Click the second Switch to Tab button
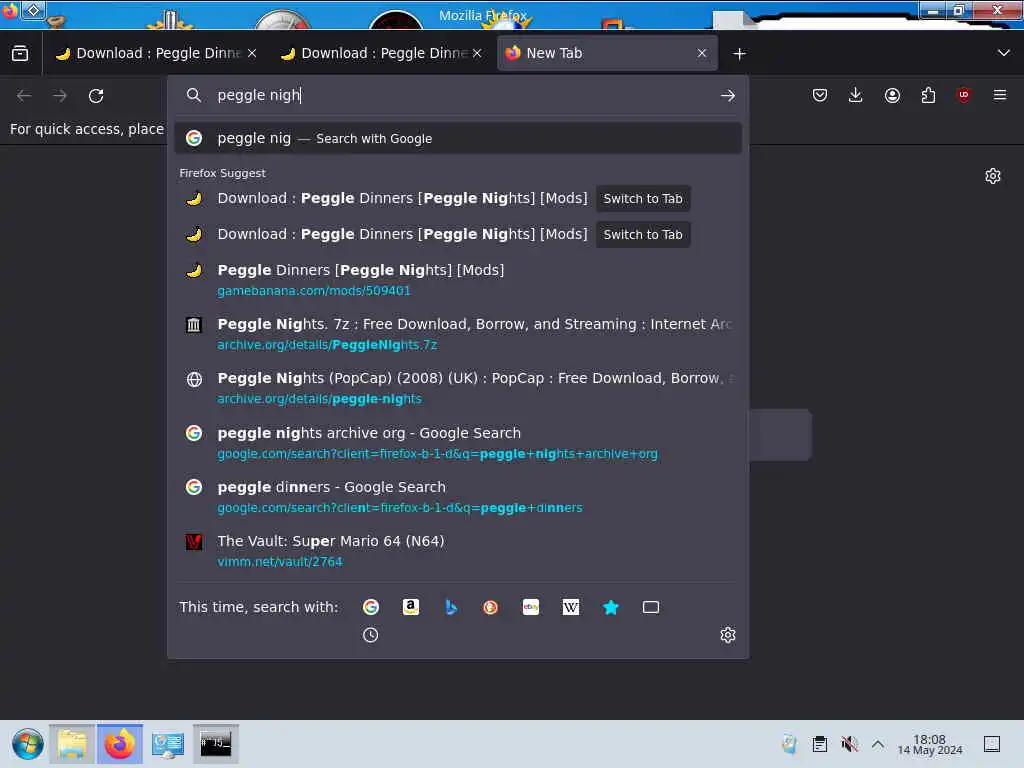This screenshot has width=1024, height=768. tap(643, 234)
